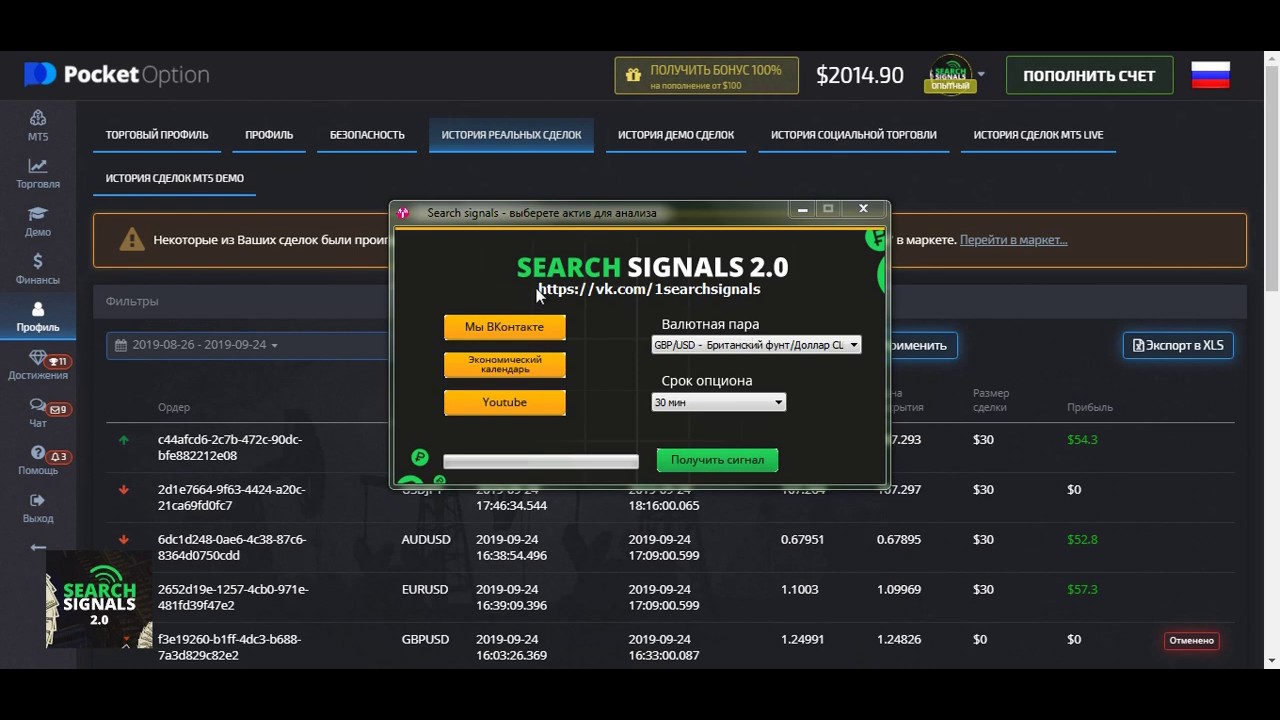Viewport: 1280px width, 720px height.
Task: Click the Мы ВКонтакте button
Action: 504,327
